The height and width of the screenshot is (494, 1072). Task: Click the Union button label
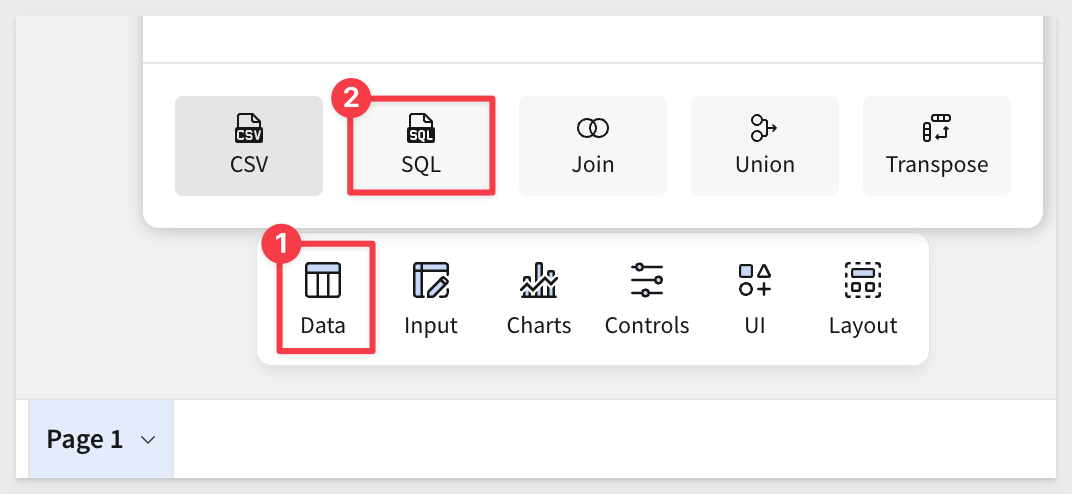(764, 165)
